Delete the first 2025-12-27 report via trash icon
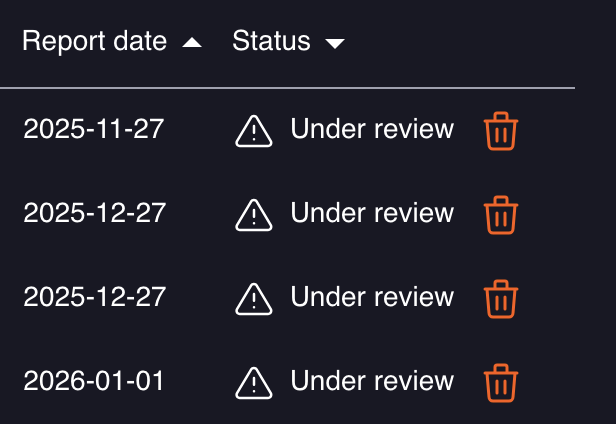The width and height of the screenshot is (616, 424). [500, 215]
